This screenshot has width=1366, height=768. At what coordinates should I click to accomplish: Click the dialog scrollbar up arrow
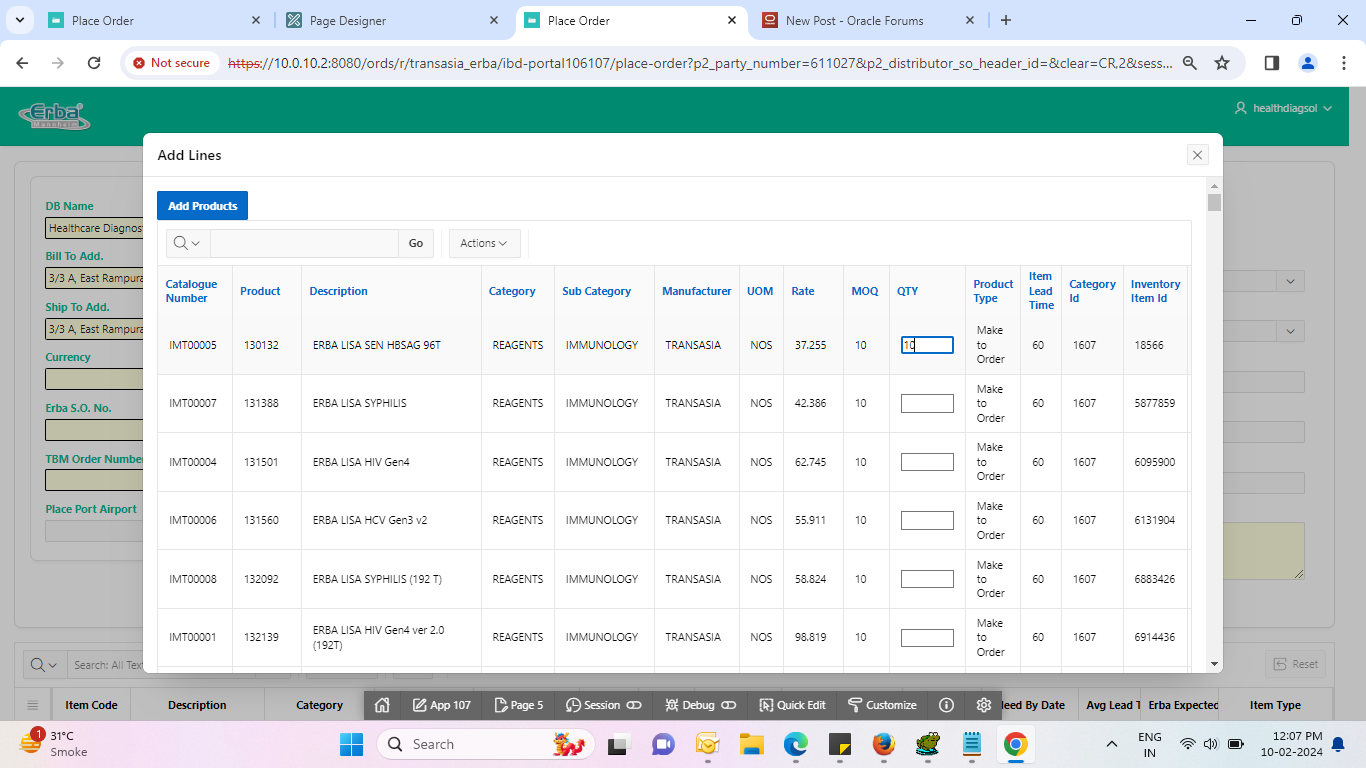[x=1214, y=185]
